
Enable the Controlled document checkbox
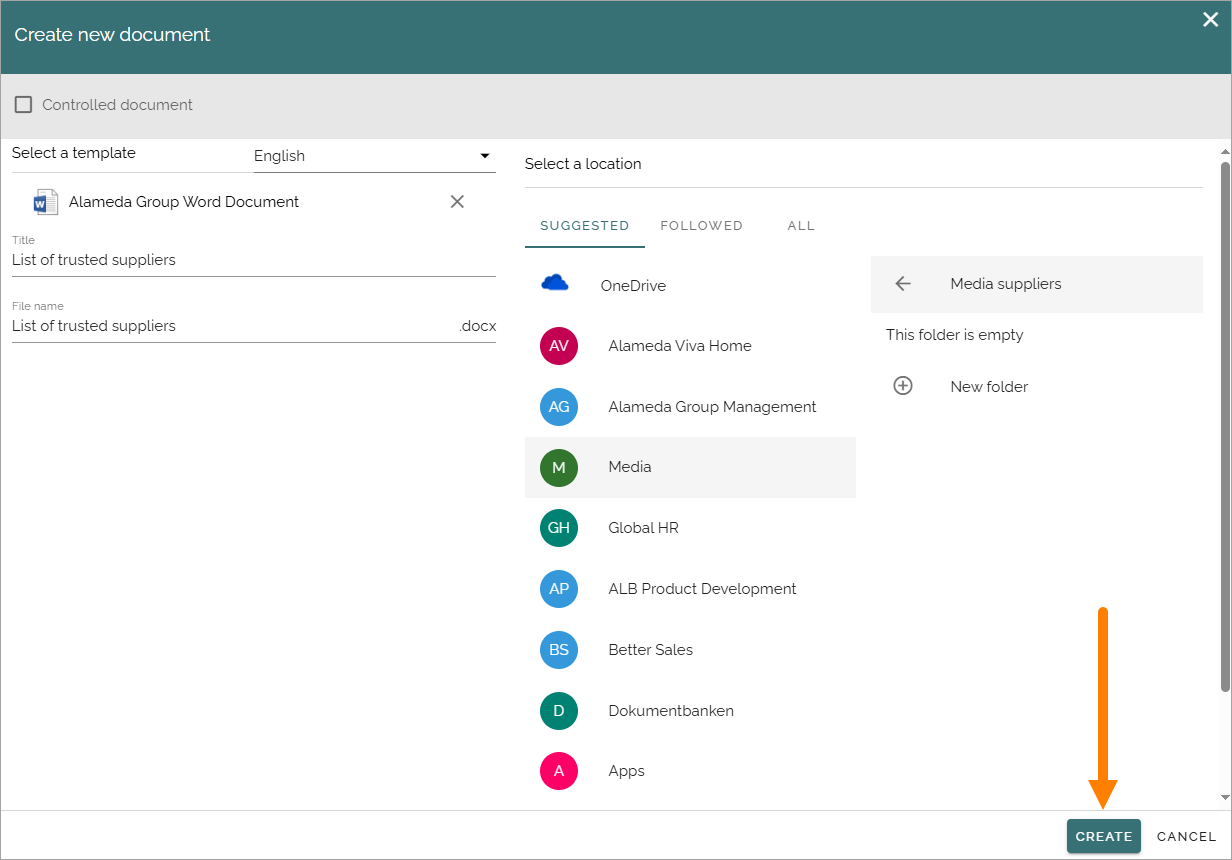(23, 104)
